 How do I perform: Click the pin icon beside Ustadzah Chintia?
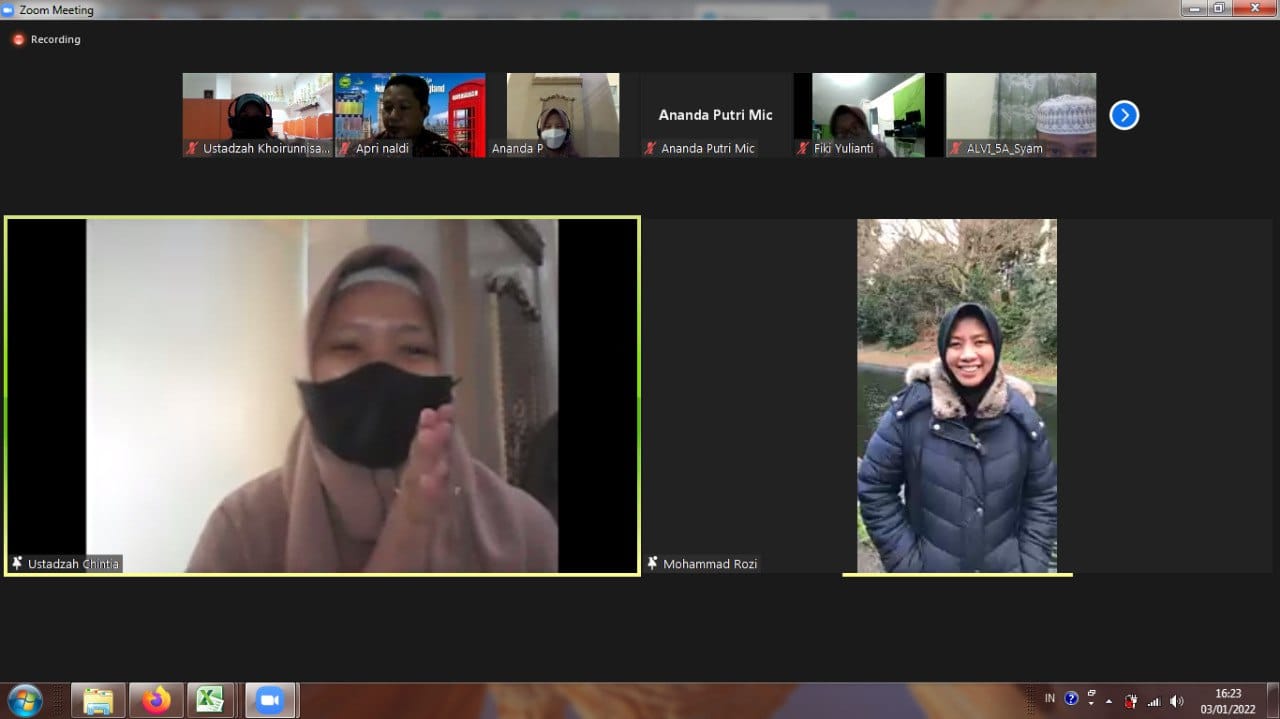17,564
